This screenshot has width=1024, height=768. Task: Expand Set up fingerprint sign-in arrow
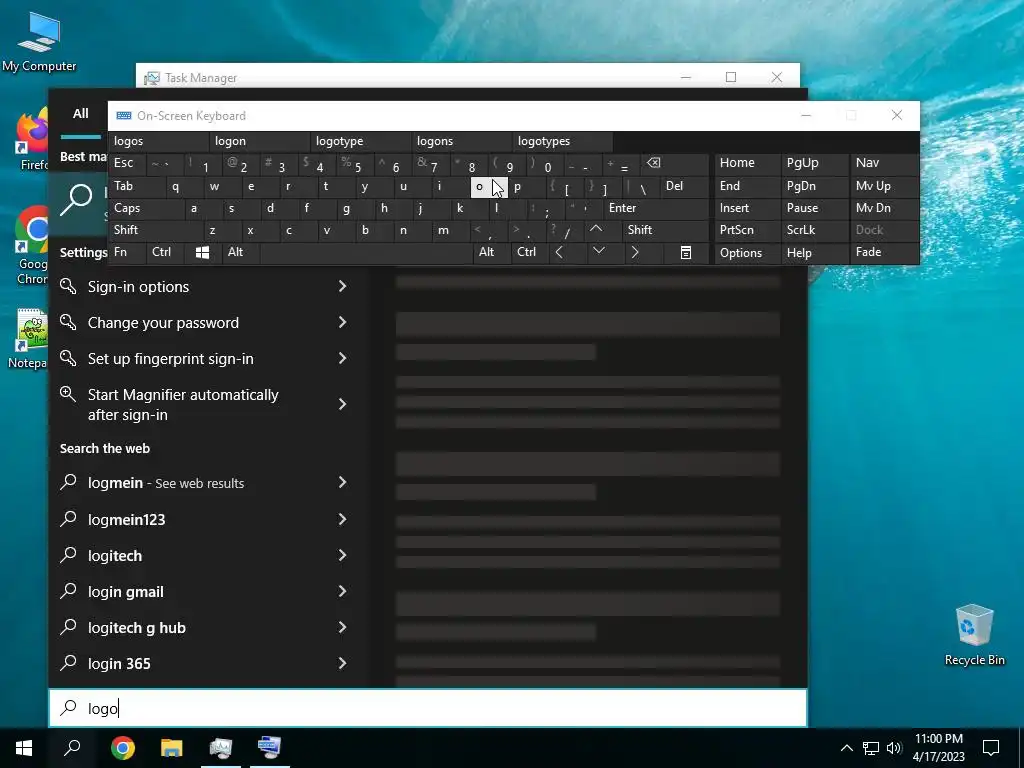[342, 358]
